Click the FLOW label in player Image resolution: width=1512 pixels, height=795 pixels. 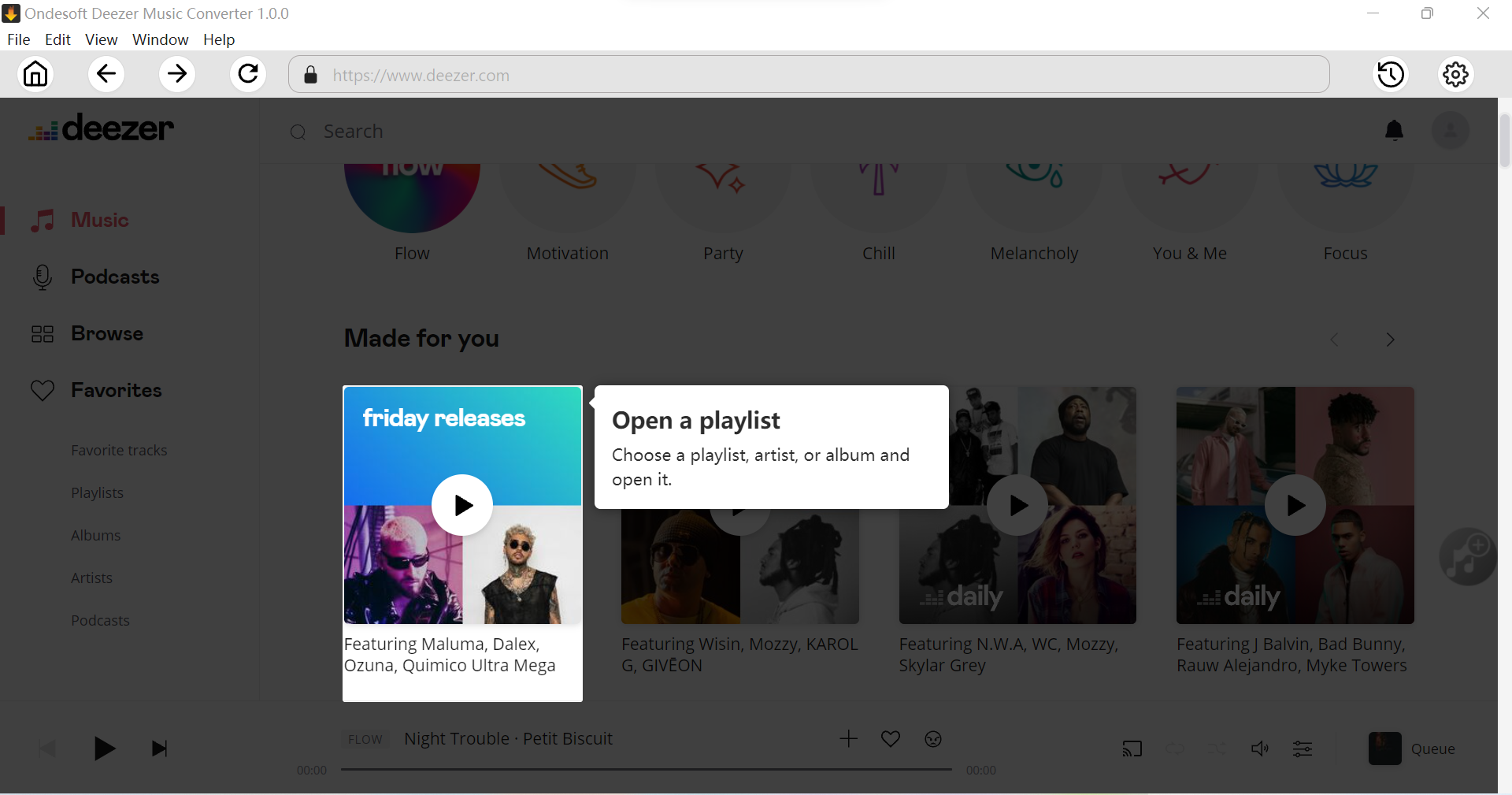click(x=365, y=739)
